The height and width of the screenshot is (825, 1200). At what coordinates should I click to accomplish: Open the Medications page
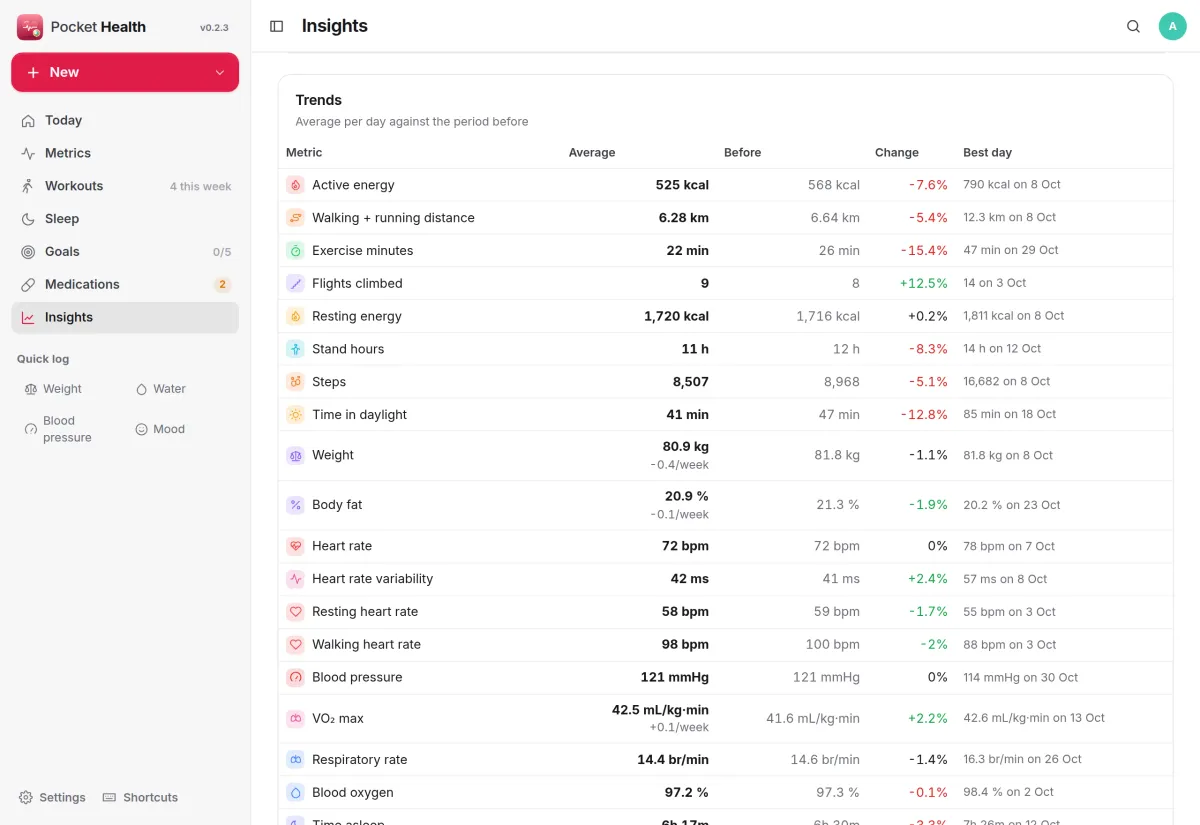(x=125, y=284)
